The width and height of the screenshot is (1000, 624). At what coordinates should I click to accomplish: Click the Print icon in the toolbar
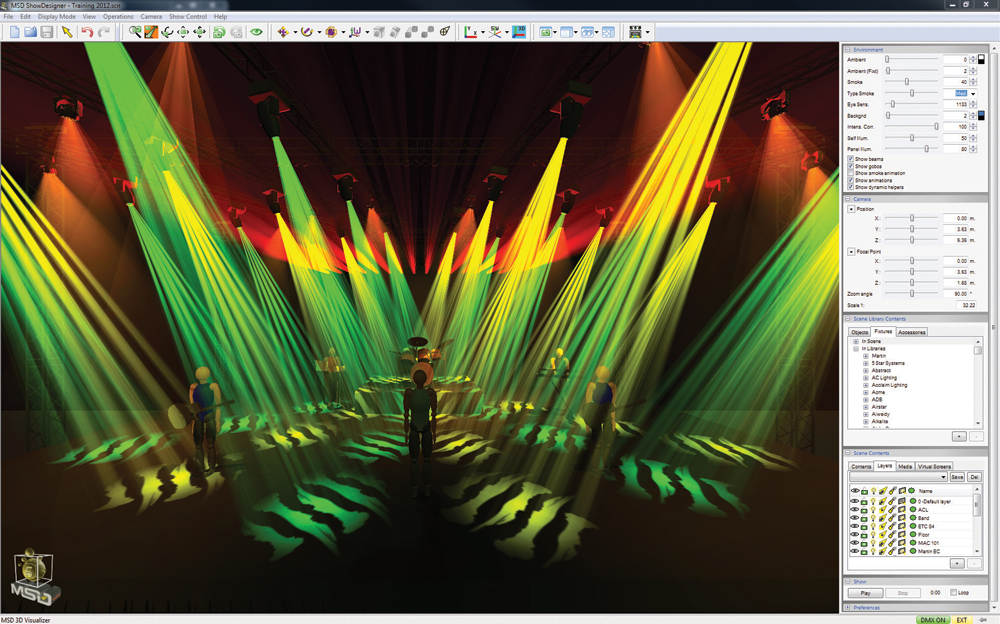(635, 32)
